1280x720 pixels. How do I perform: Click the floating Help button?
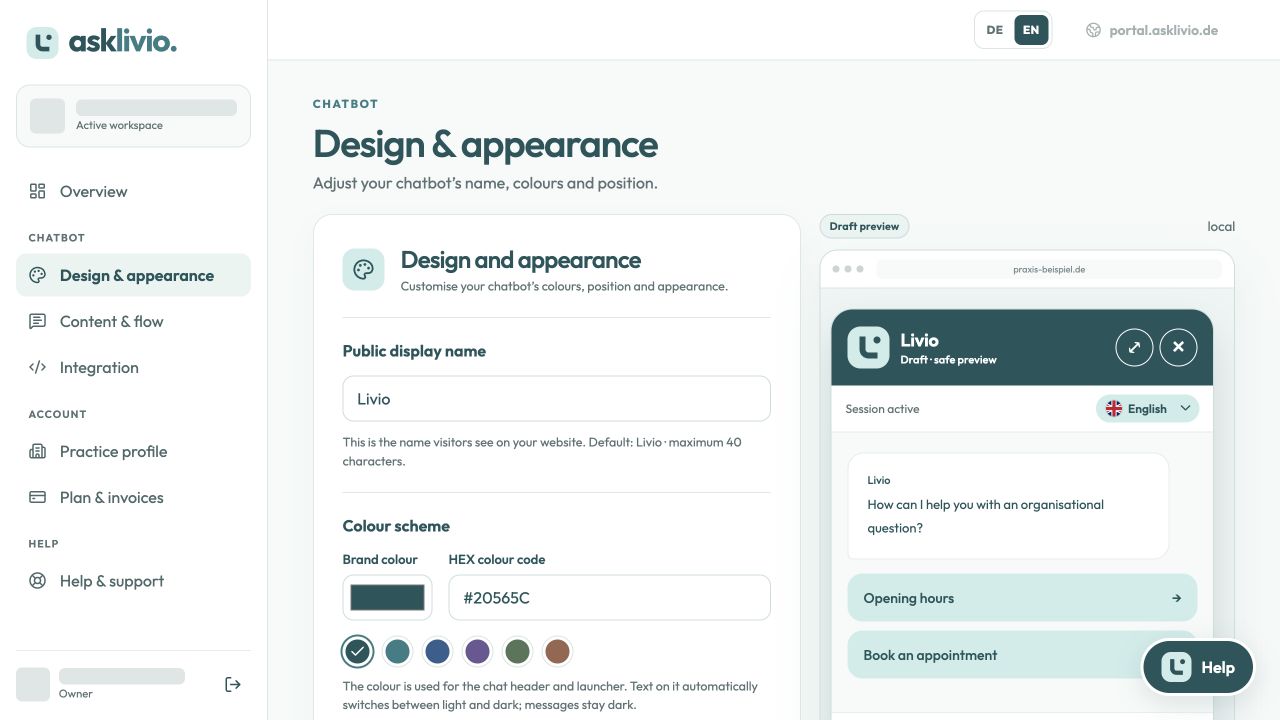(x=1198, y=667)
